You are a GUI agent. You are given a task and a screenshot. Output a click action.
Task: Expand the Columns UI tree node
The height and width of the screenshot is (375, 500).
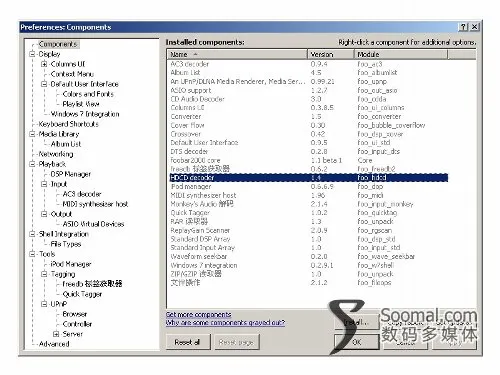pos(44,64)
